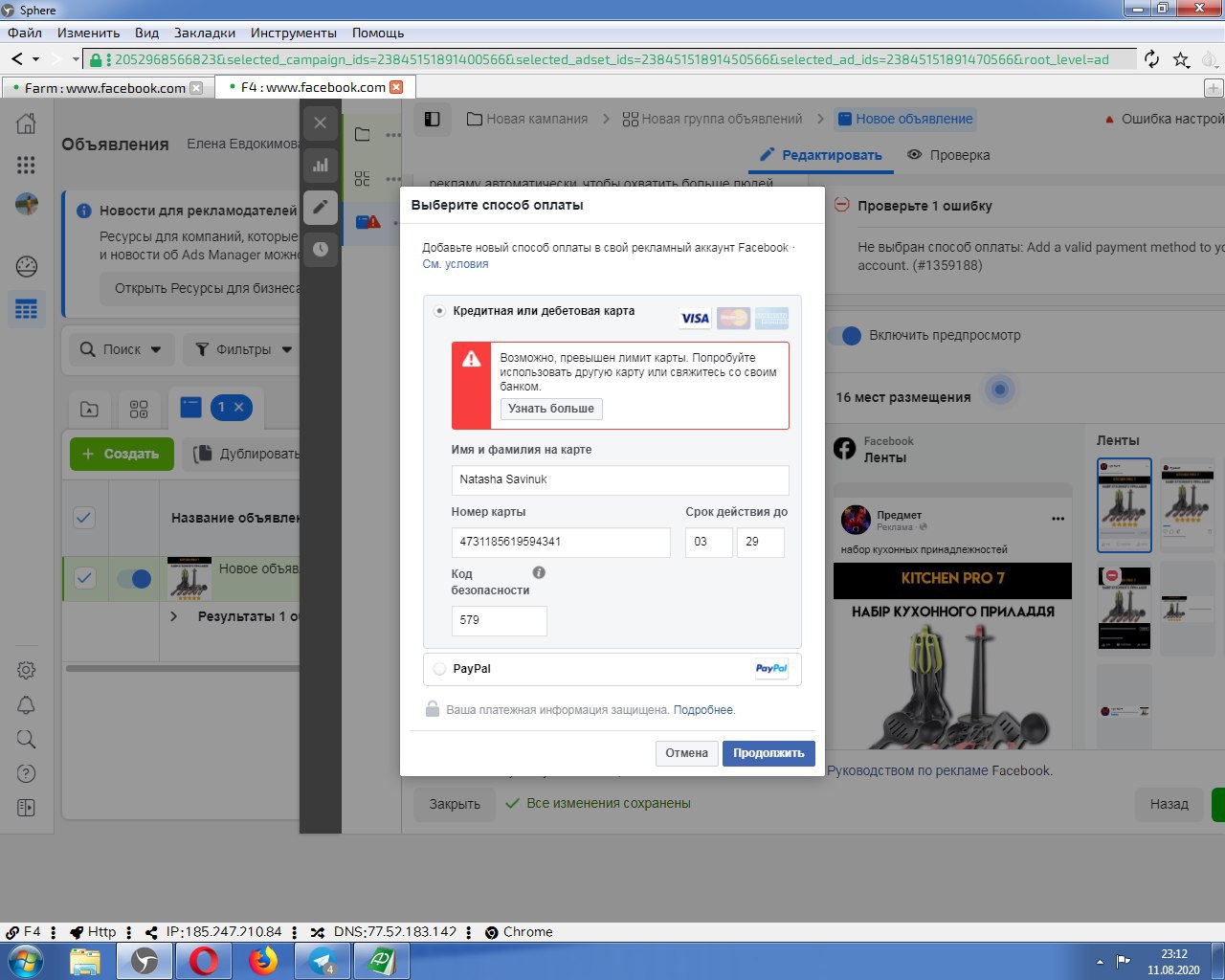Open the notifications bell
The width and height of the screenshot is (1225, 980).
[27, 705]
